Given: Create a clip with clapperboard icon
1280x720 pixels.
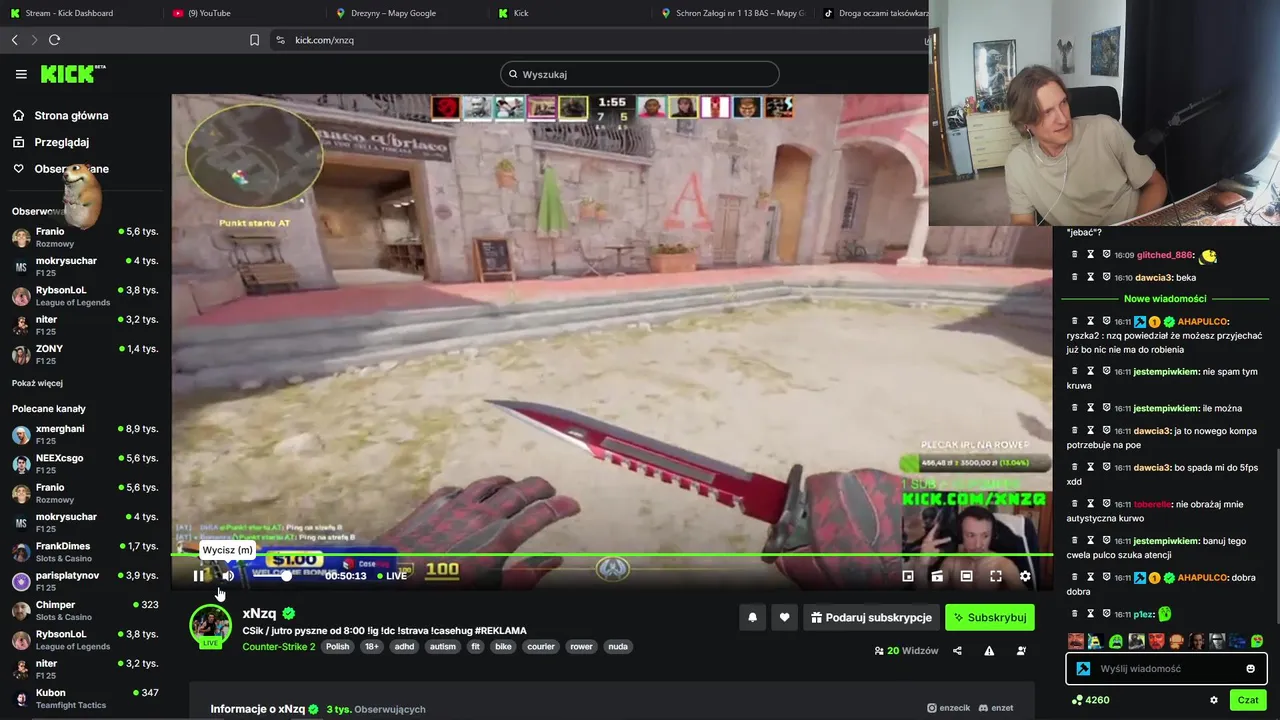Looking at the screenshot, I should click(937, 576).
